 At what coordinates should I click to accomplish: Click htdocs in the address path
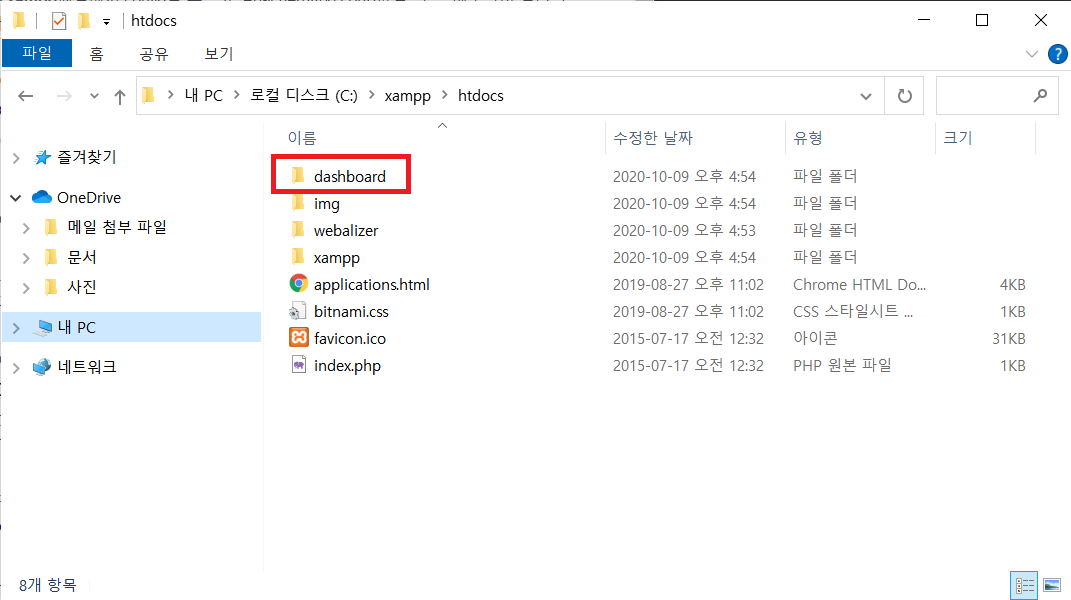click(x=480, y=96)
